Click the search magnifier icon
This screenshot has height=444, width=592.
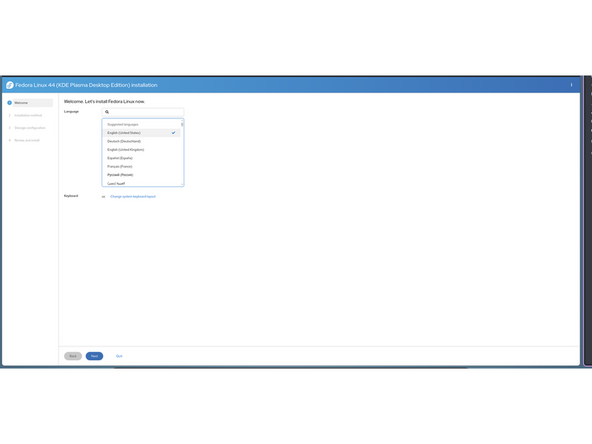[107, 112]
